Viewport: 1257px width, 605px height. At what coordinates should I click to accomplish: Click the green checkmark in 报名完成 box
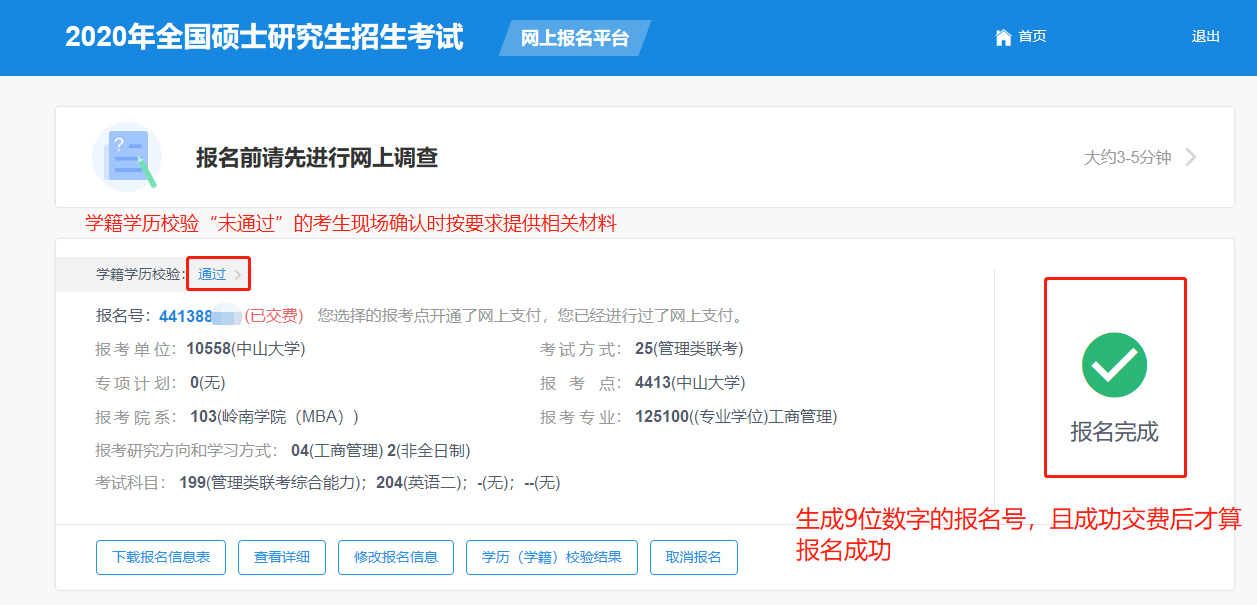[1115, 365]
